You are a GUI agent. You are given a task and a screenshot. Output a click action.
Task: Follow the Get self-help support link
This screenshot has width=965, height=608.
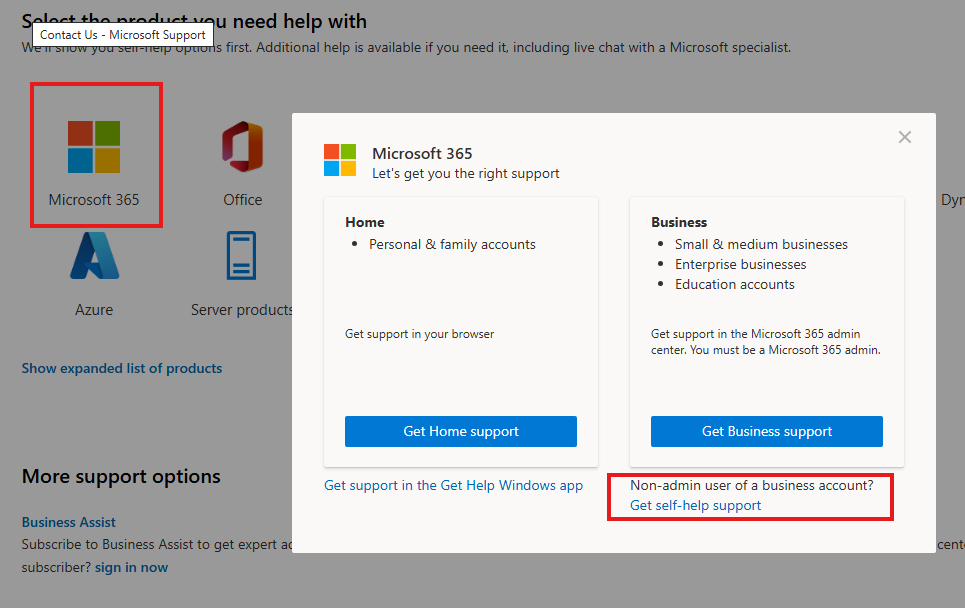coord(695,505)
